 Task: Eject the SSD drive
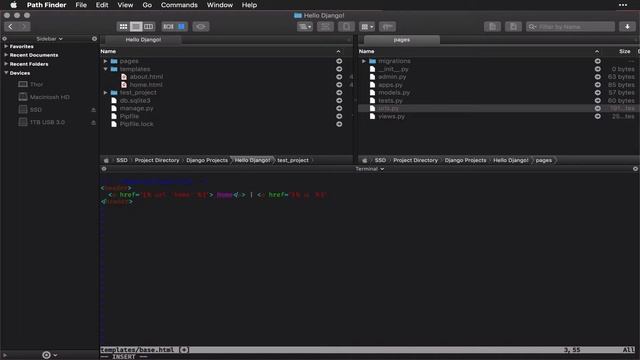[93, 110]
